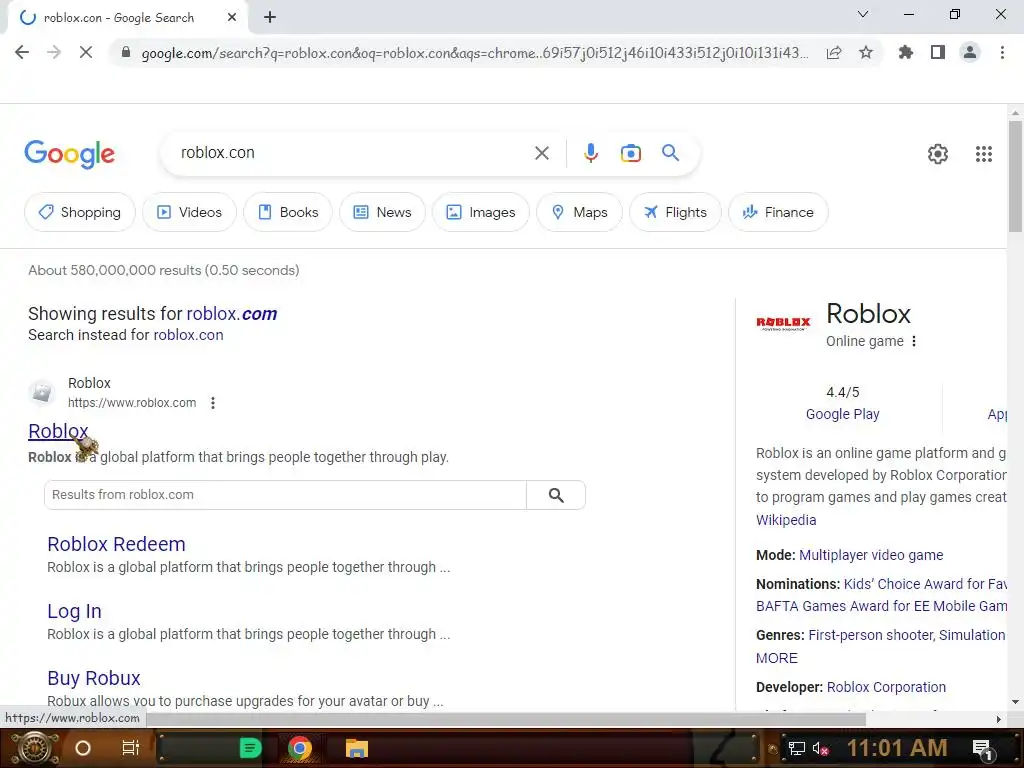
Task: Toggle the side panel icon
Action: click(938, 52)
